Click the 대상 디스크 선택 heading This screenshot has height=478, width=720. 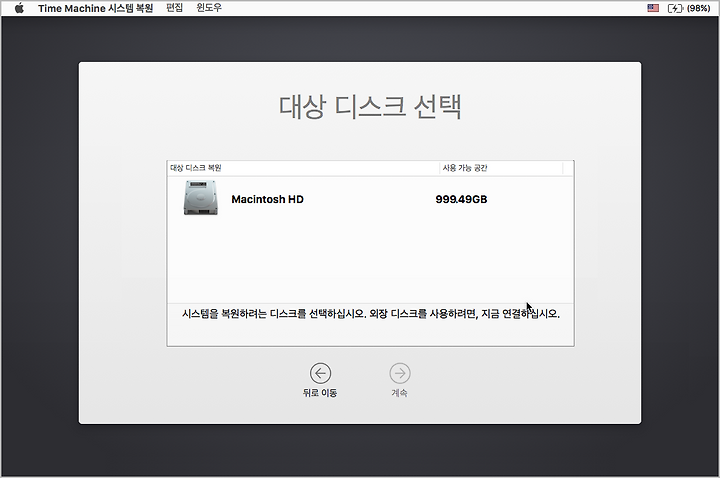370,107
